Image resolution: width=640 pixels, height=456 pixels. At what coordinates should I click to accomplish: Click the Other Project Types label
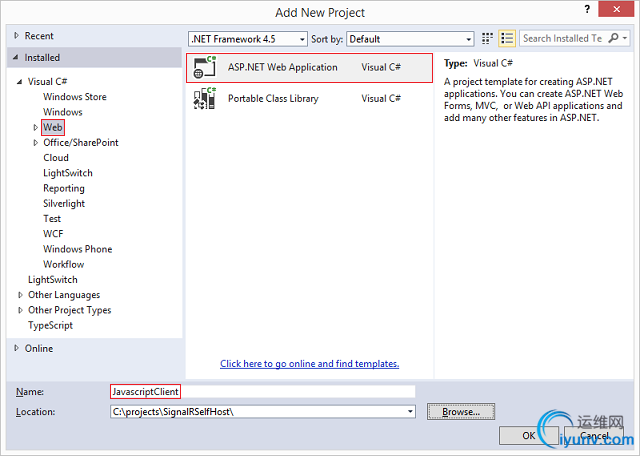69,310
